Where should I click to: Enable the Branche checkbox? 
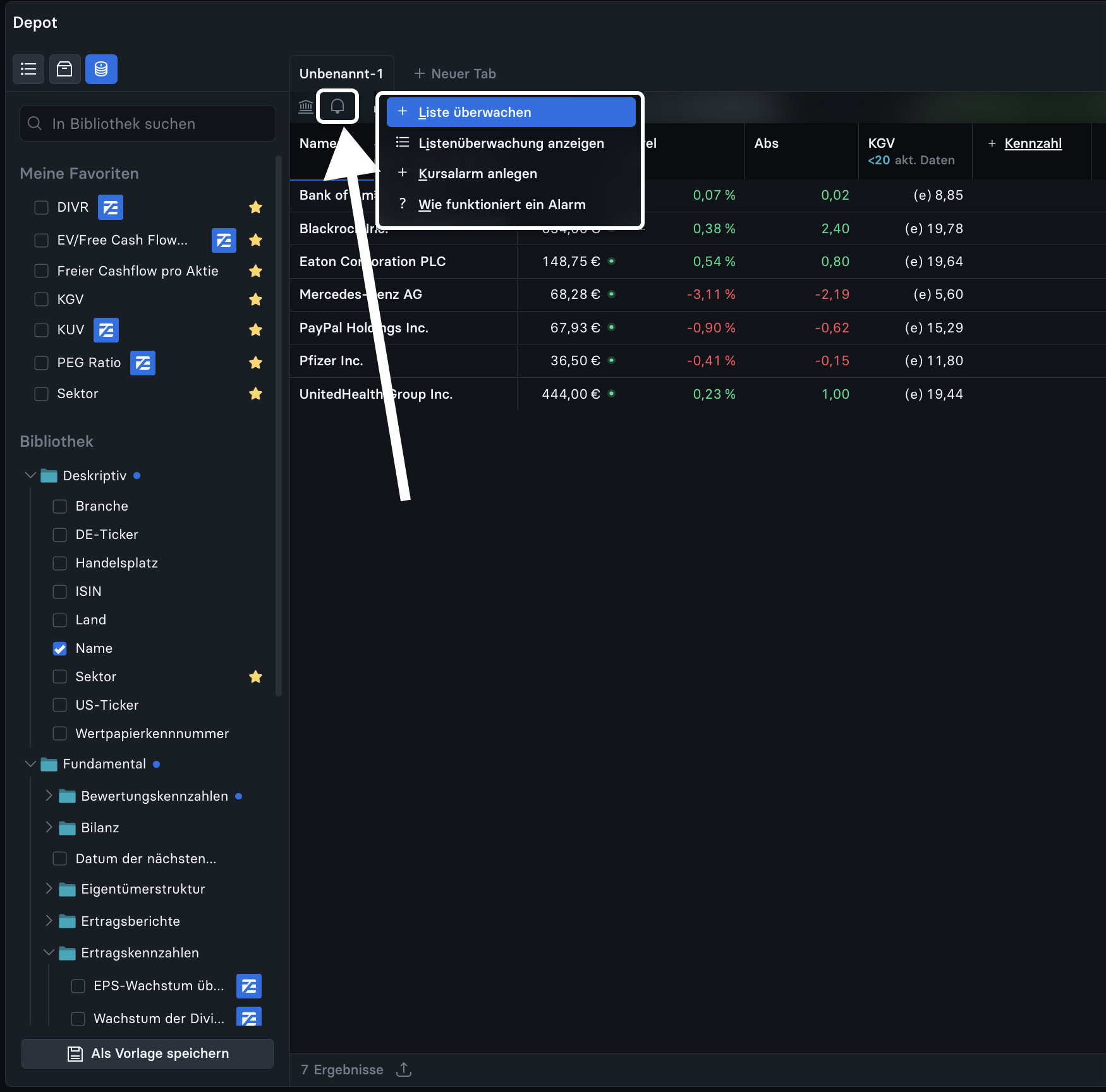coord(59,506)
